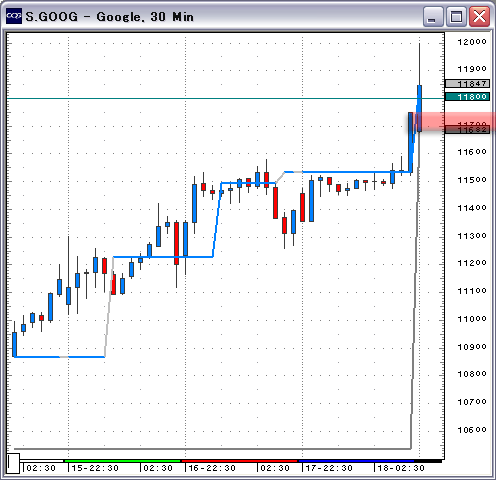Click 11500 on the price scale
The height and width of the screenshot is (480, 496).
click(472, 180)
